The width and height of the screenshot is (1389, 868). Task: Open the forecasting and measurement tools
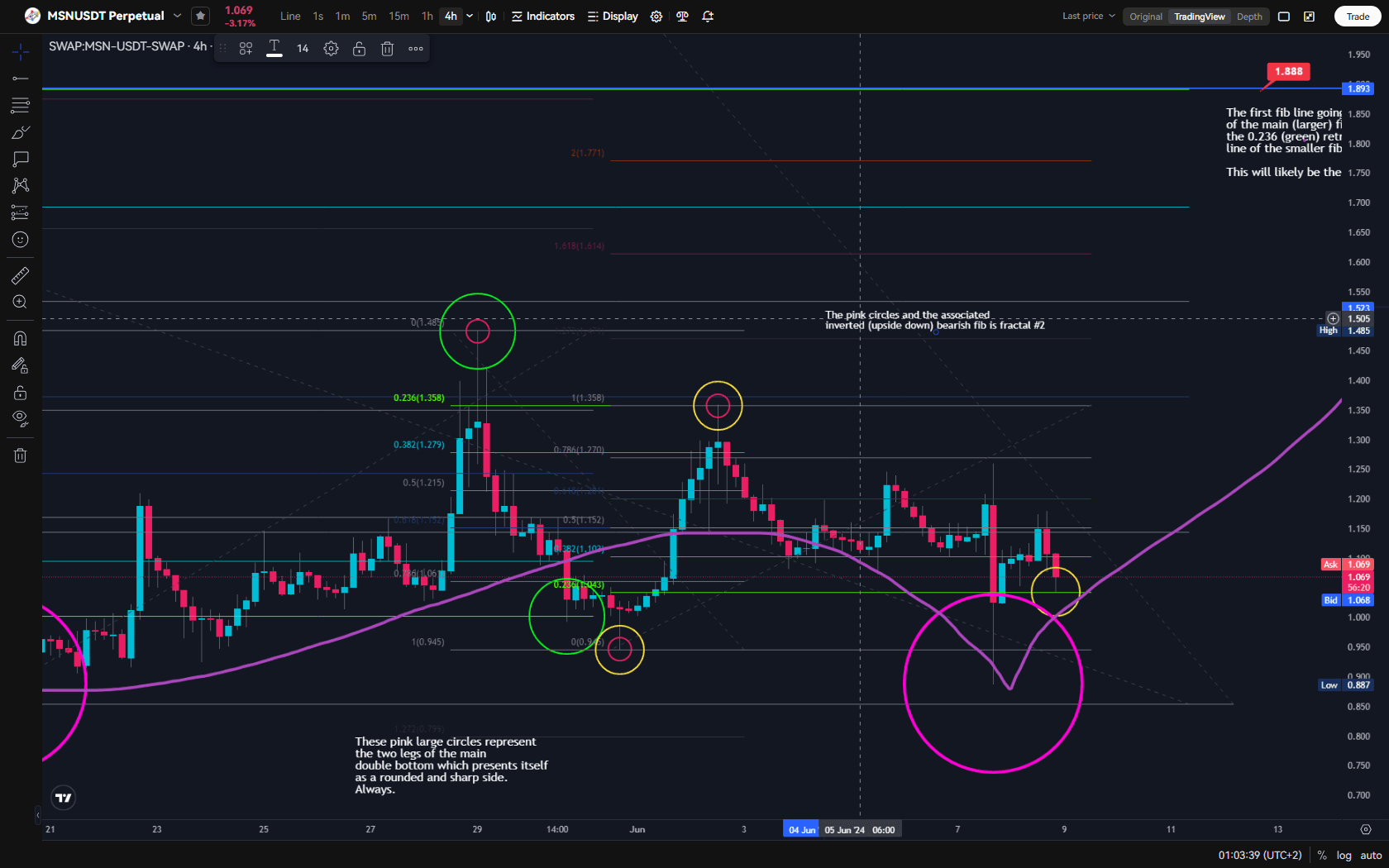pyautogui.click(x=21, y=212)
